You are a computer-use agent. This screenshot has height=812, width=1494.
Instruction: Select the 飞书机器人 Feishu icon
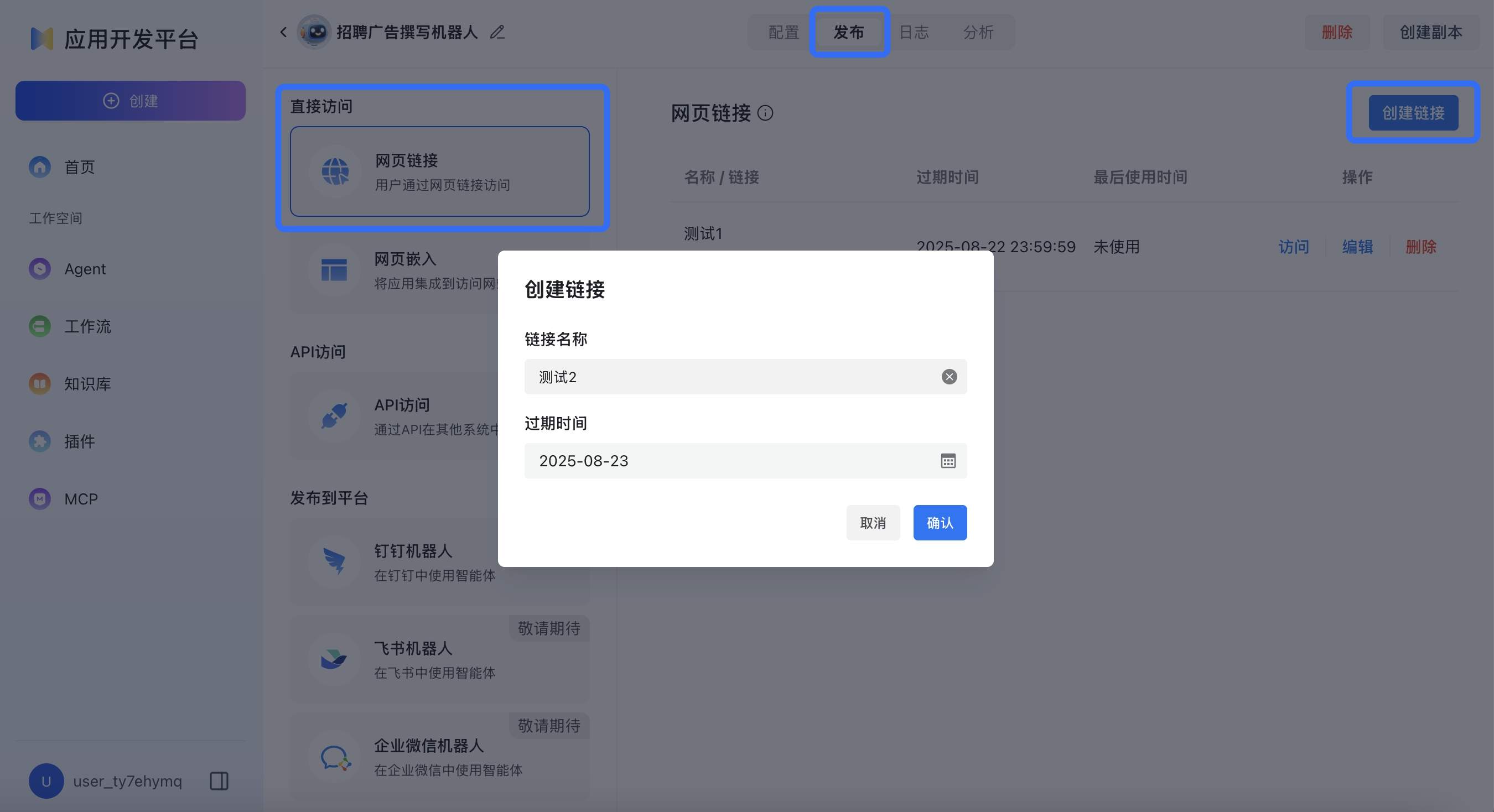click(335, 659)
